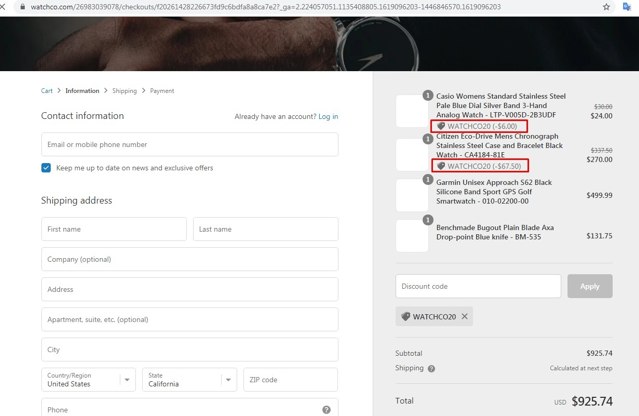Select the Information breadcrumb step
639x416 pixels.
(x=82, y=91)
